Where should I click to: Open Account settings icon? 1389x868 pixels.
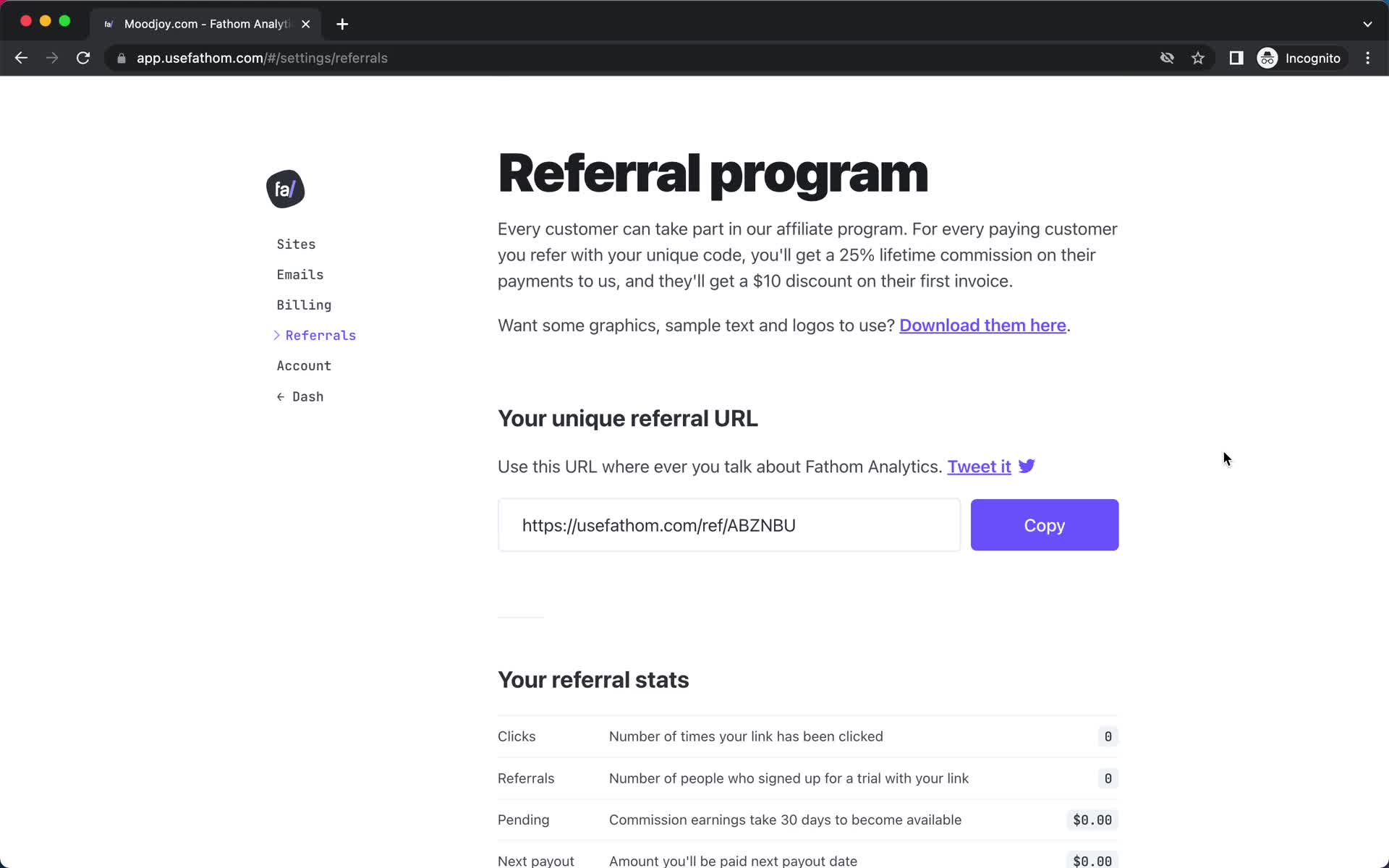303,365
